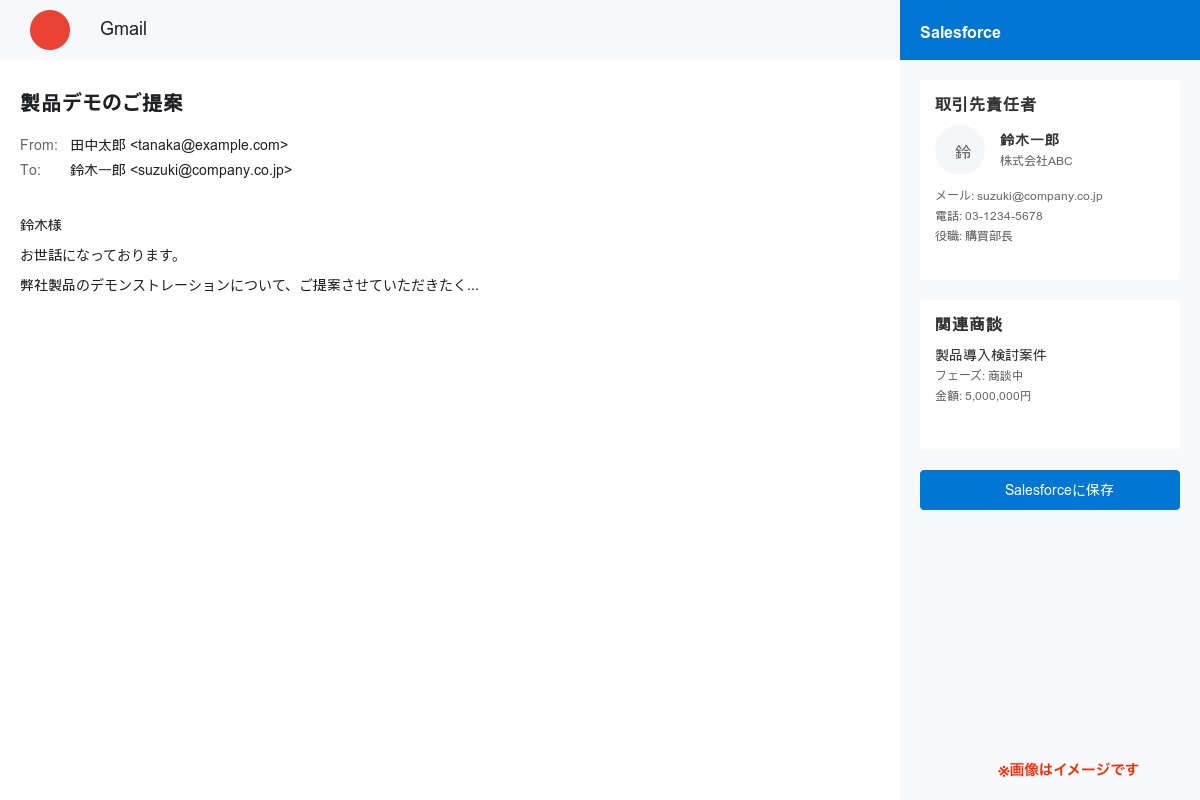
Task: Click the 鈴 contact avatar icon
Action: pos(960,150)
